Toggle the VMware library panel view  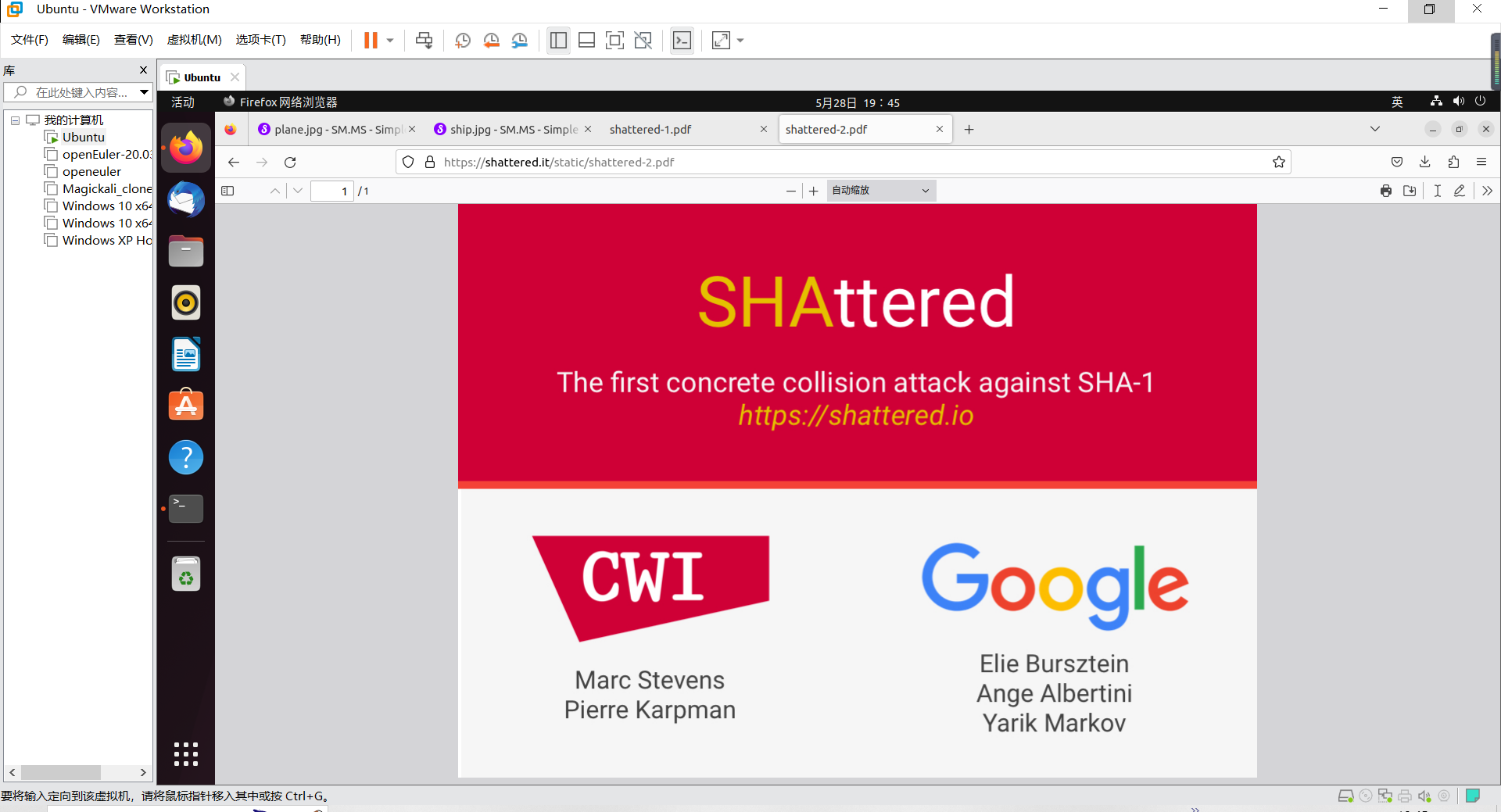(x=558, y=41)
